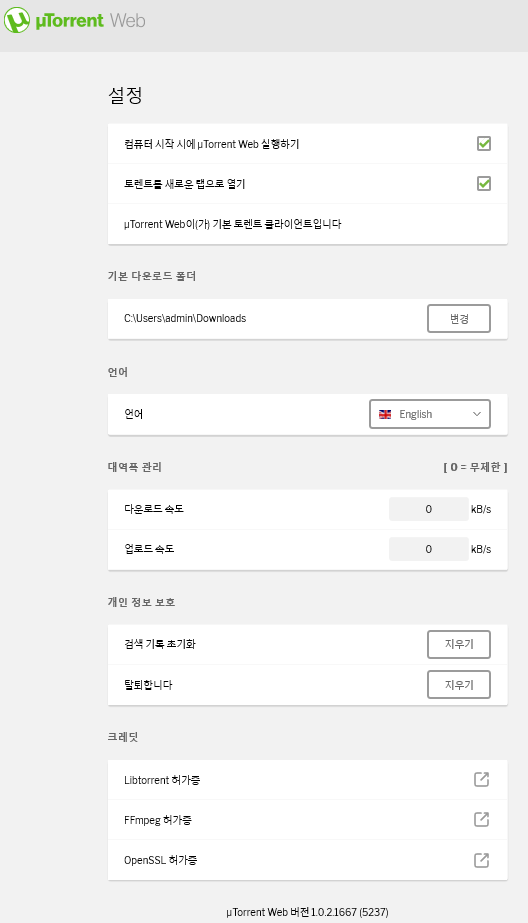Click the default torrent client row
This screenshot has height=923, width=528.
pyautogui.click(x=307, y=224)
